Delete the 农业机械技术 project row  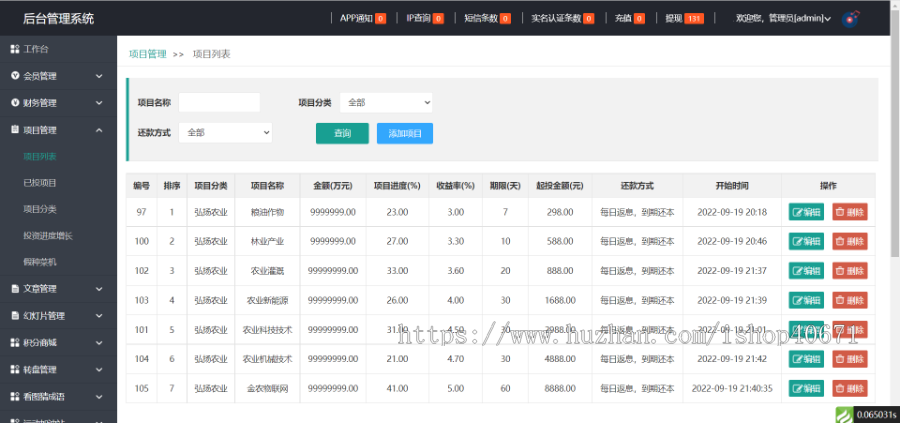[849, 359]
